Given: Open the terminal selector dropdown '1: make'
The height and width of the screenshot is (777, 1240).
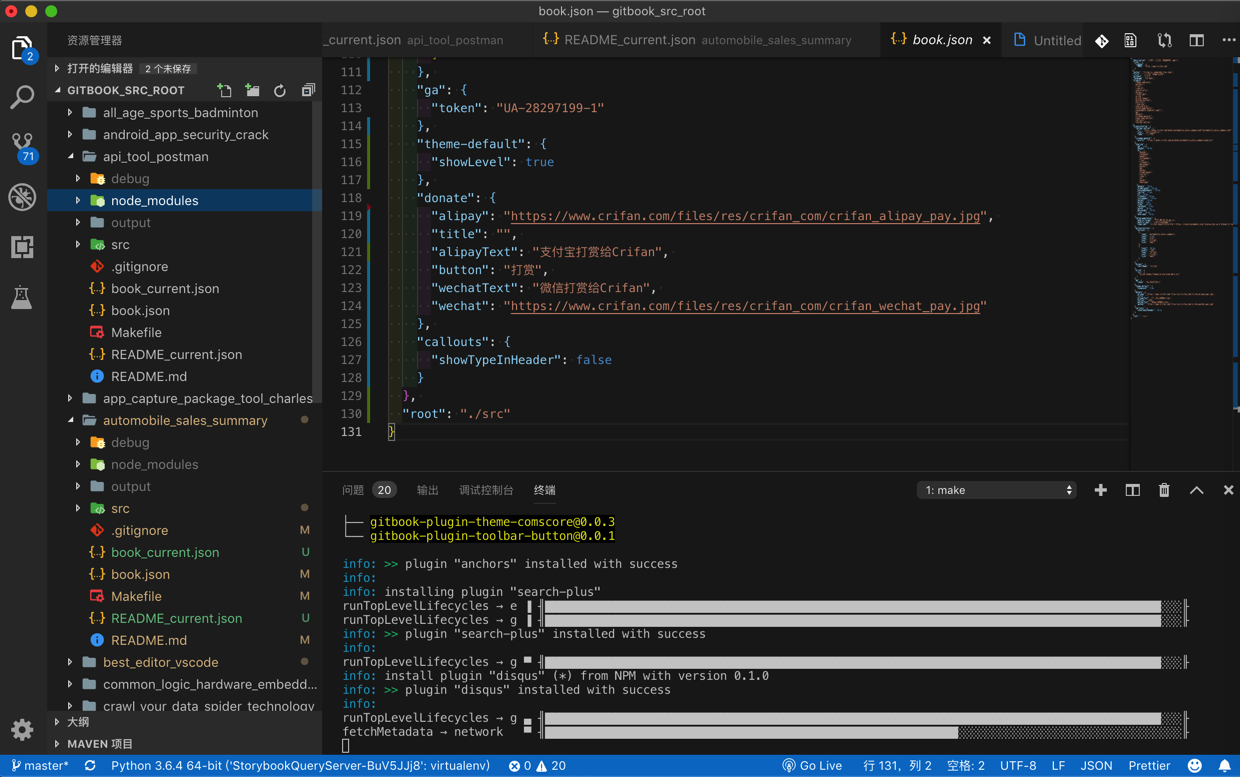Looking at the screenshot, I should pyautogui.click(x=997, y=490).
